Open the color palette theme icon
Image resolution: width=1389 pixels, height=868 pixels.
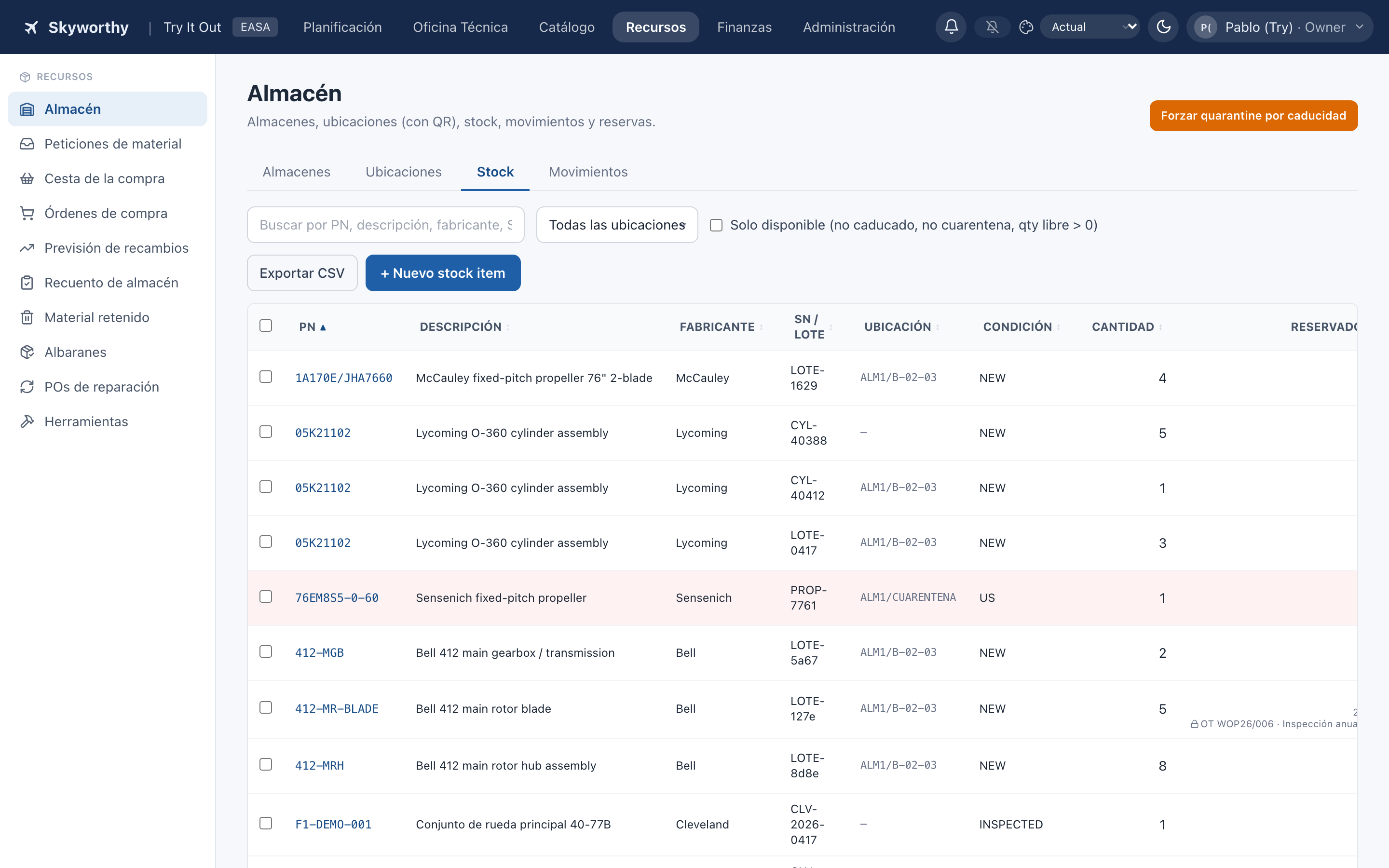[x=1026, y=27]
